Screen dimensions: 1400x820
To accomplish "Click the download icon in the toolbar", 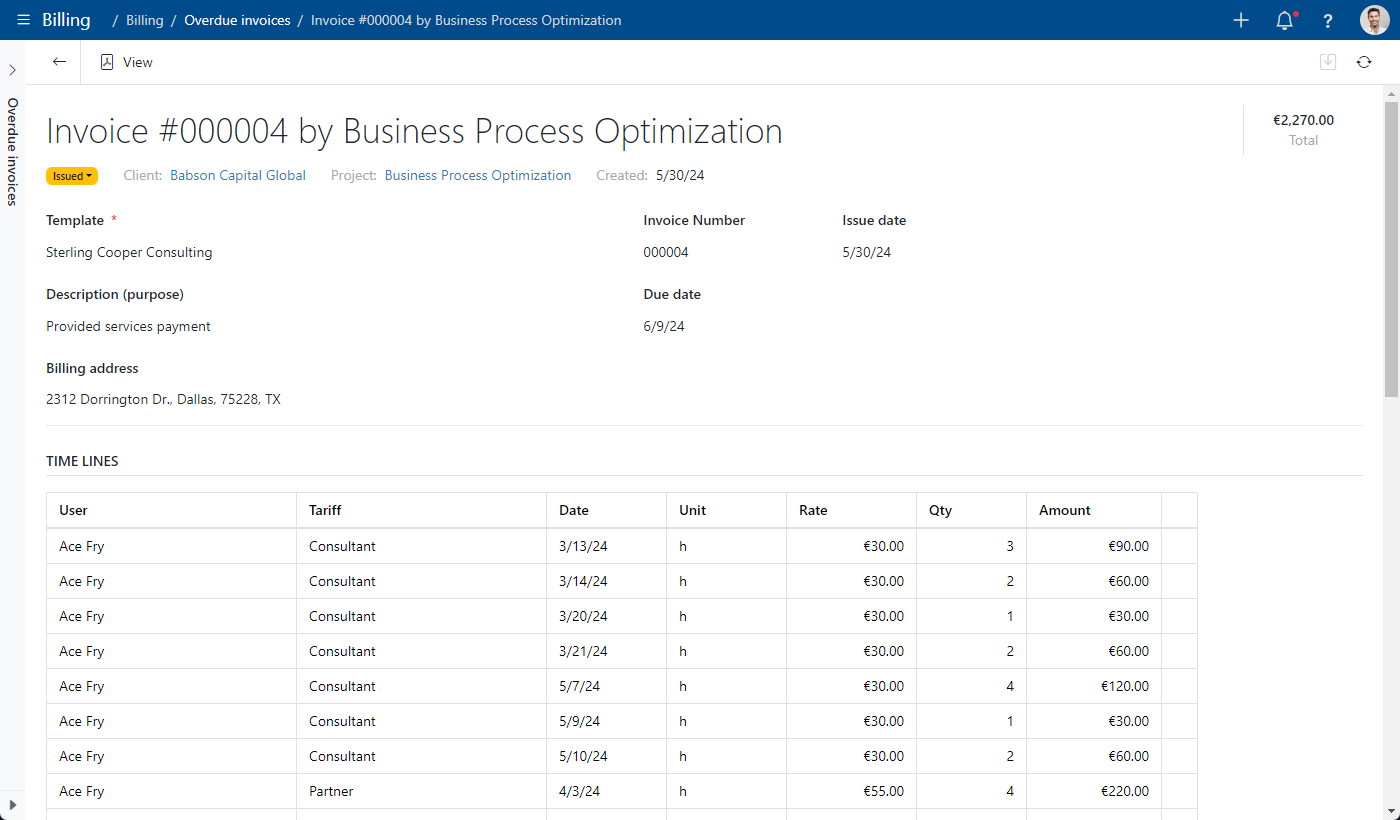I will coord(1328,62).
